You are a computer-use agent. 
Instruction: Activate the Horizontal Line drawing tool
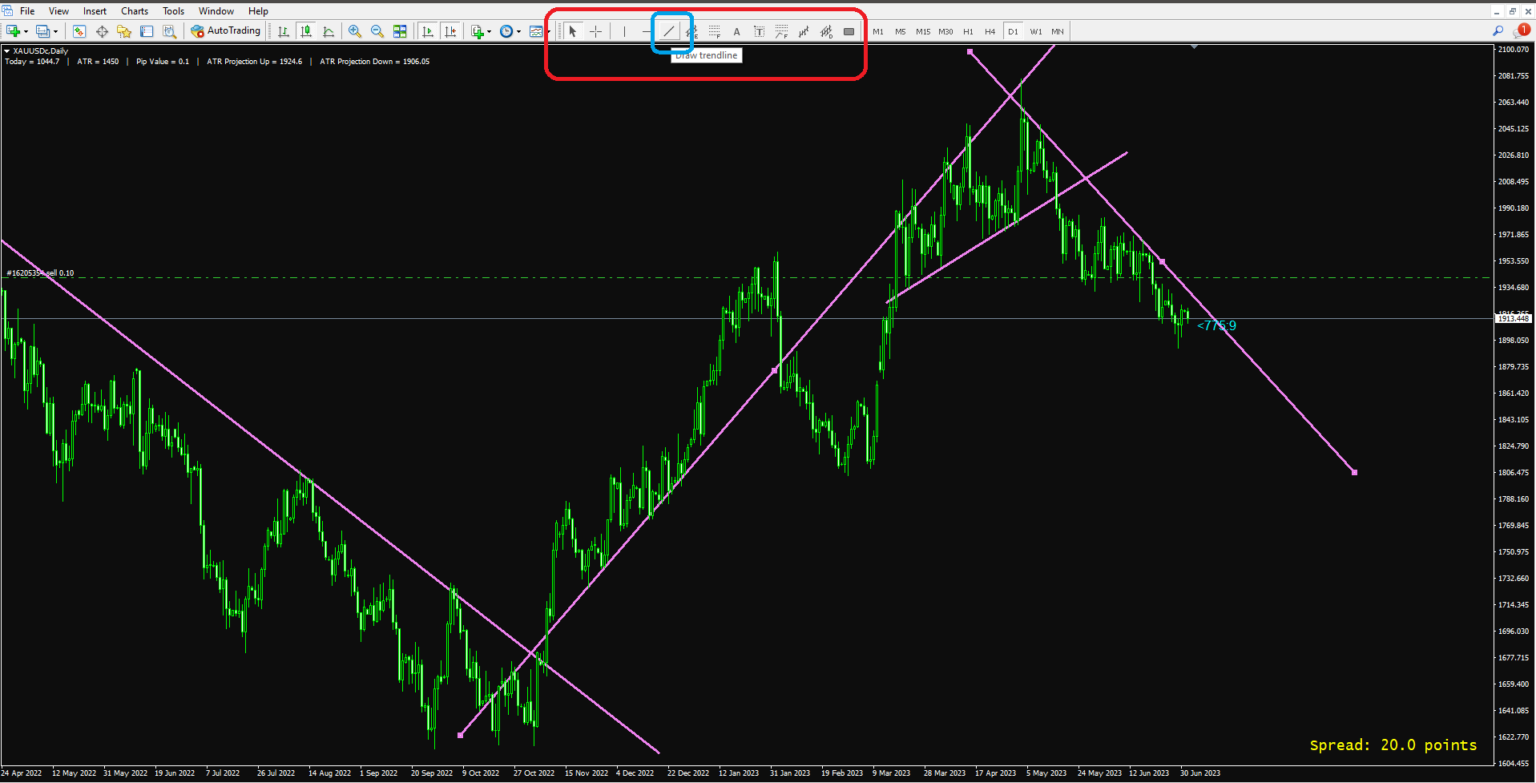[x=645, y=31]
